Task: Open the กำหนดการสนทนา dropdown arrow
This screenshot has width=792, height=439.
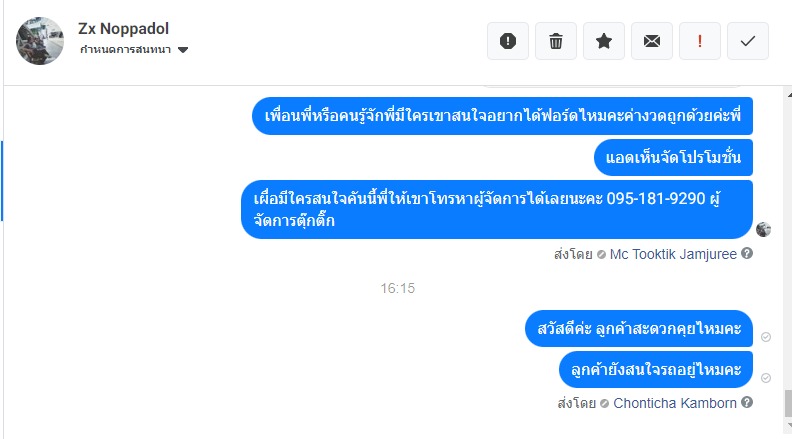Action: click(x=183, y=49)
